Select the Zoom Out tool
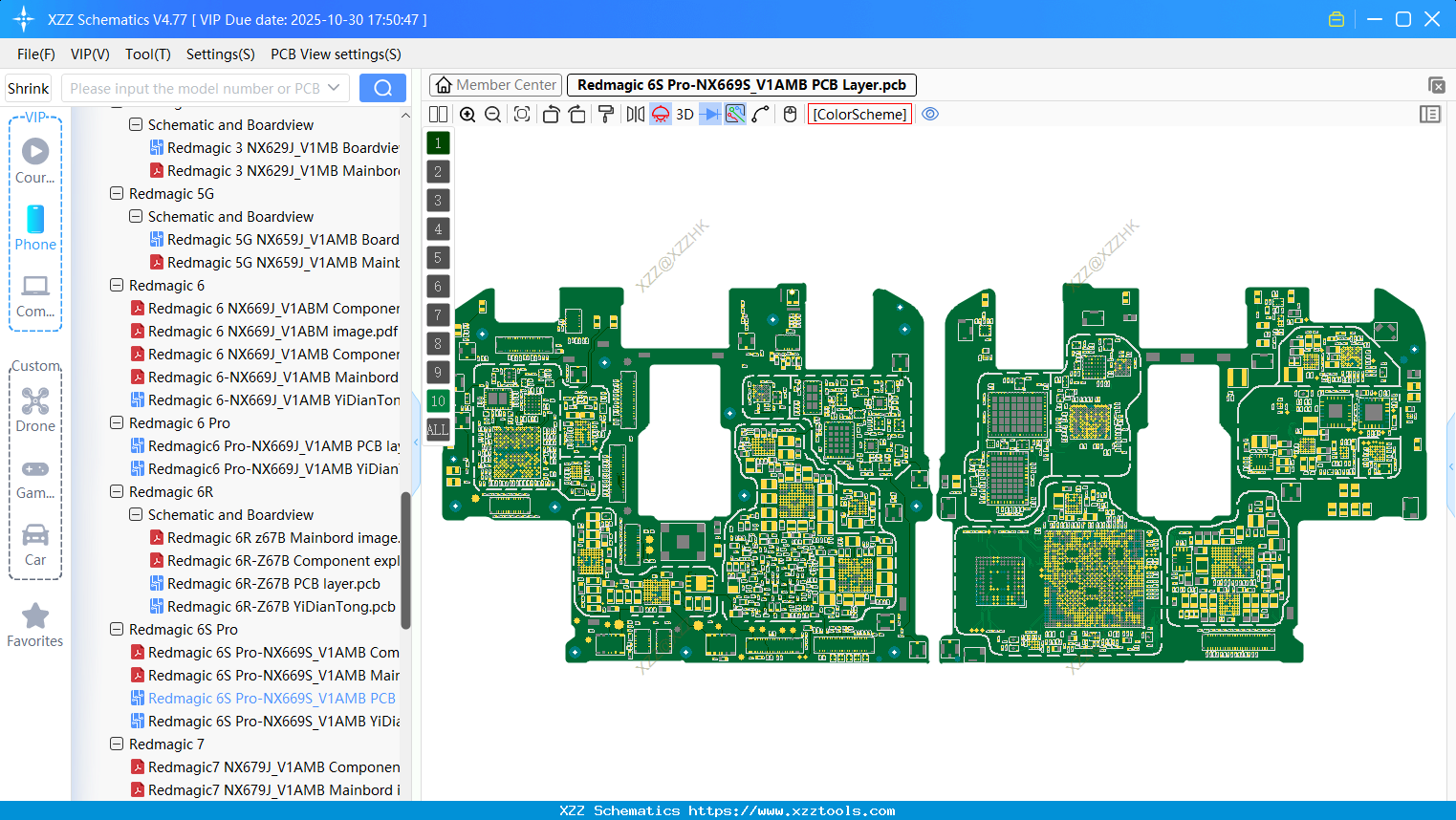The image size is (1456, 820). tap(492, 114)
